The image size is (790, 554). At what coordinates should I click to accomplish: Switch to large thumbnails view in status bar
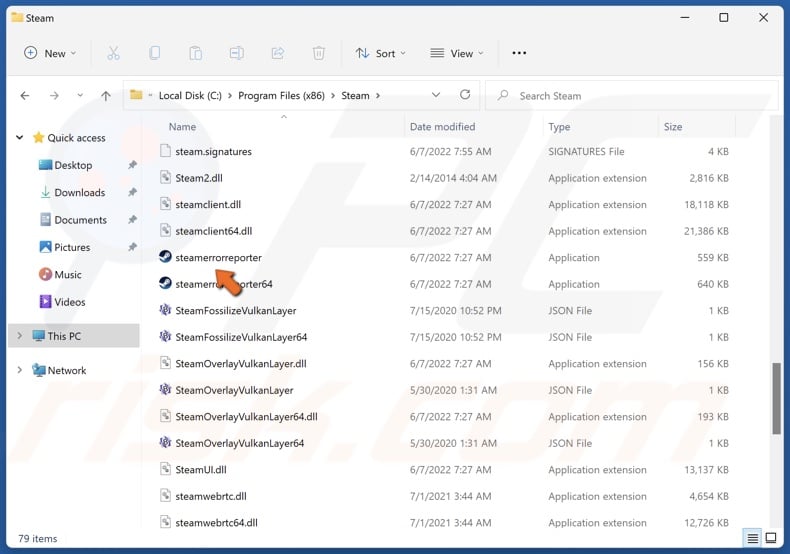(x=770, y=539)
